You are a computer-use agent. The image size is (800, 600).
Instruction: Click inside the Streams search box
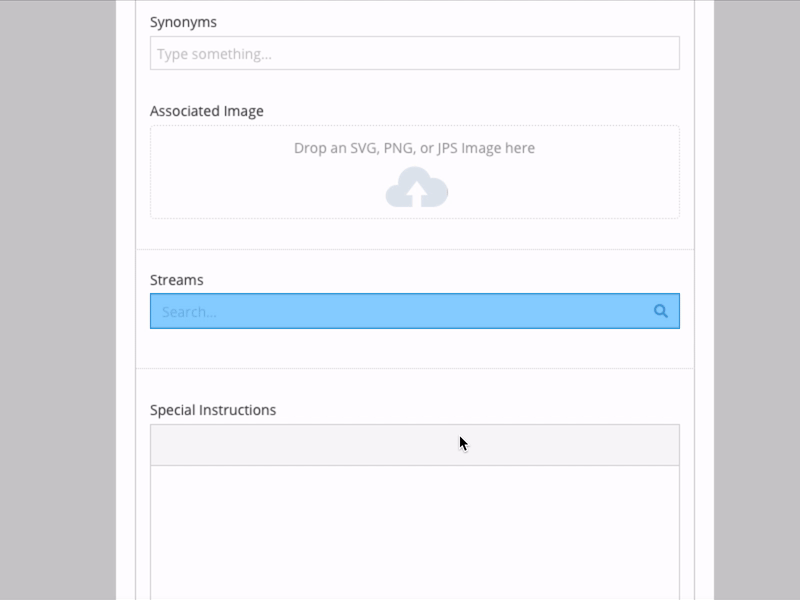pyautogui.click(x=400, y=311)
